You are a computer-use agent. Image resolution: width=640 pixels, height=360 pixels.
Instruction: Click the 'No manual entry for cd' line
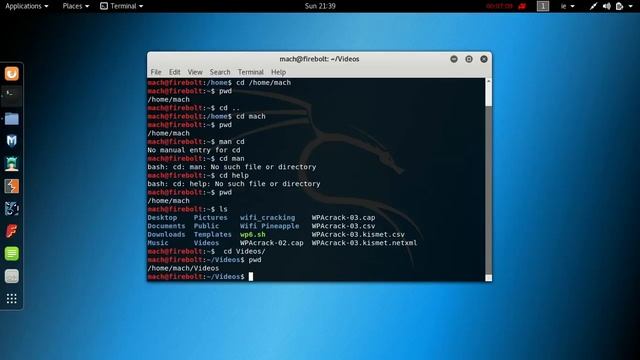194,150
